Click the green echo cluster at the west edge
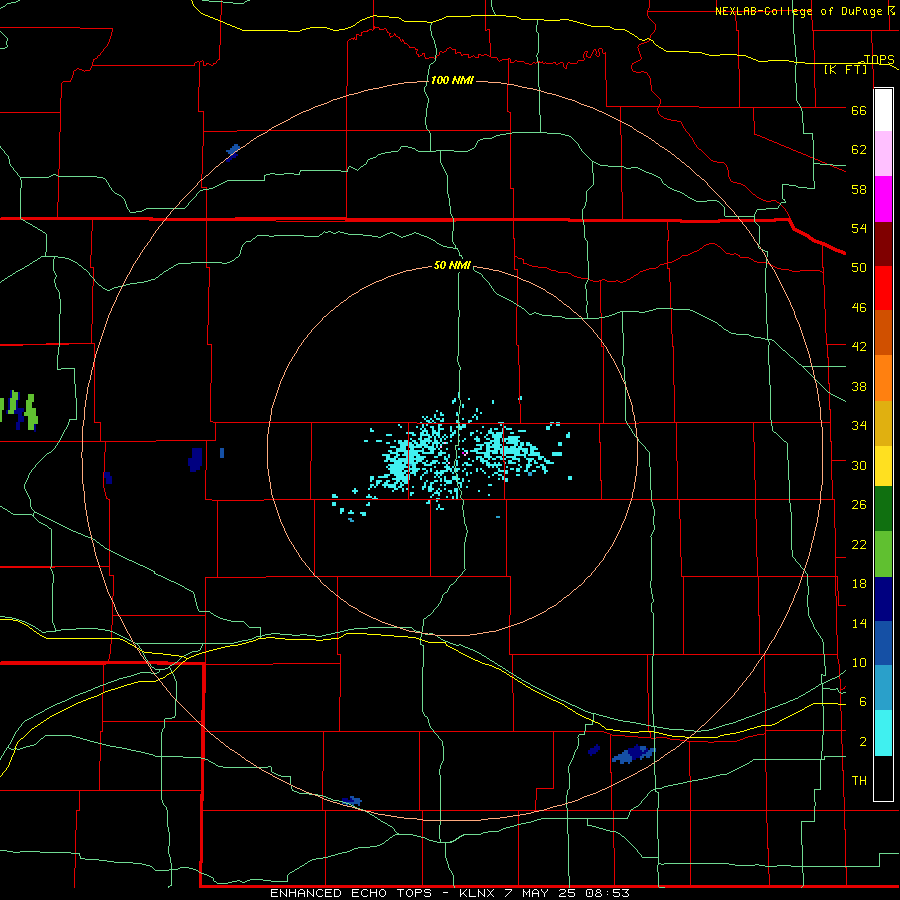The image size is (900, 900). [19, 410]
